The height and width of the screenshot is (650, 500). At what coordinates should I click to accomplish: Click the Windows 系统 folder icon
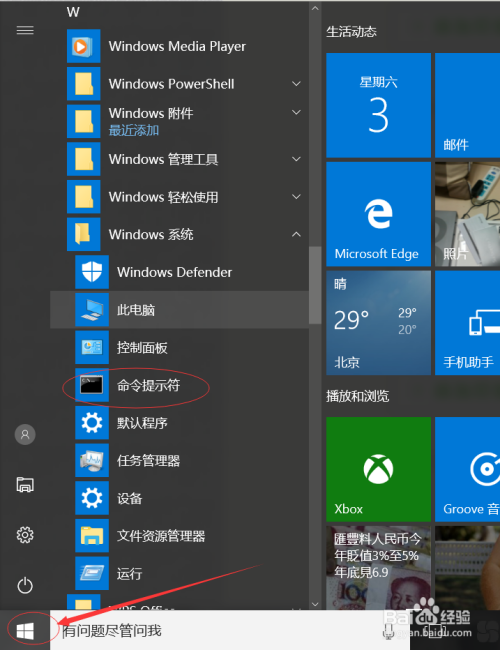coord(83,234)
